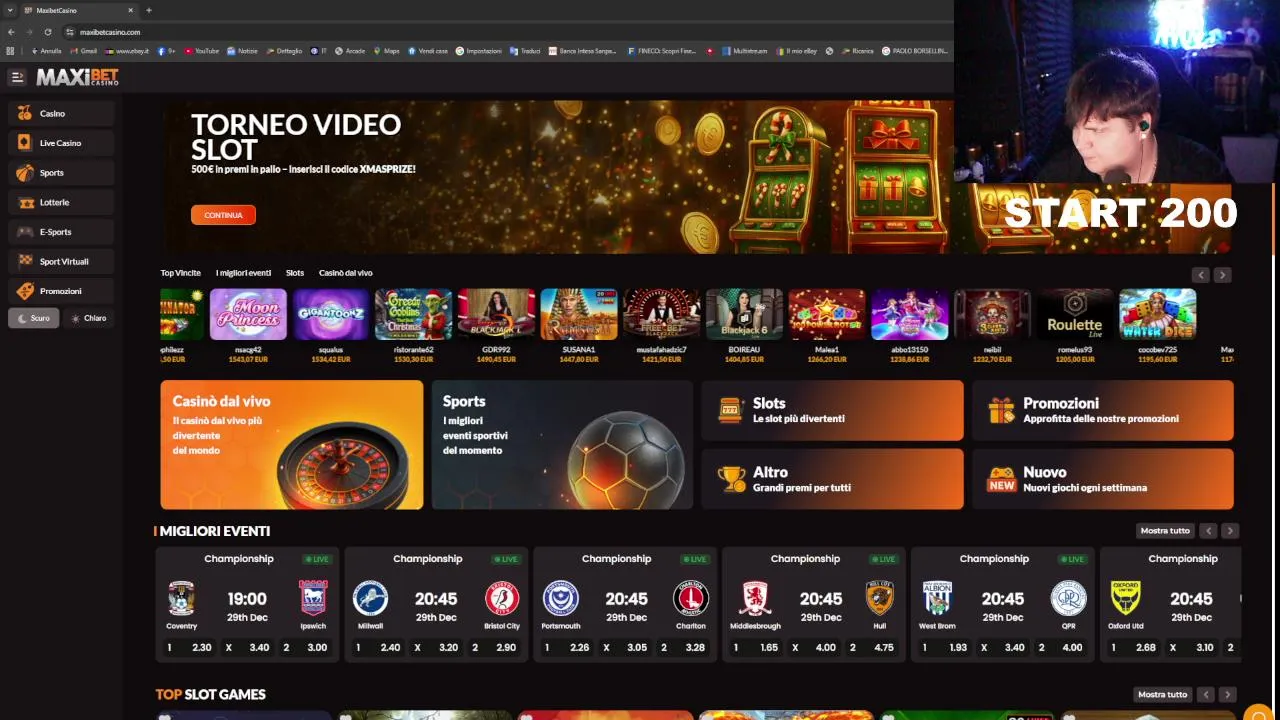Open the Sports promo card
The width and height of the screenshot is (1280, 720).
[562, 445]
